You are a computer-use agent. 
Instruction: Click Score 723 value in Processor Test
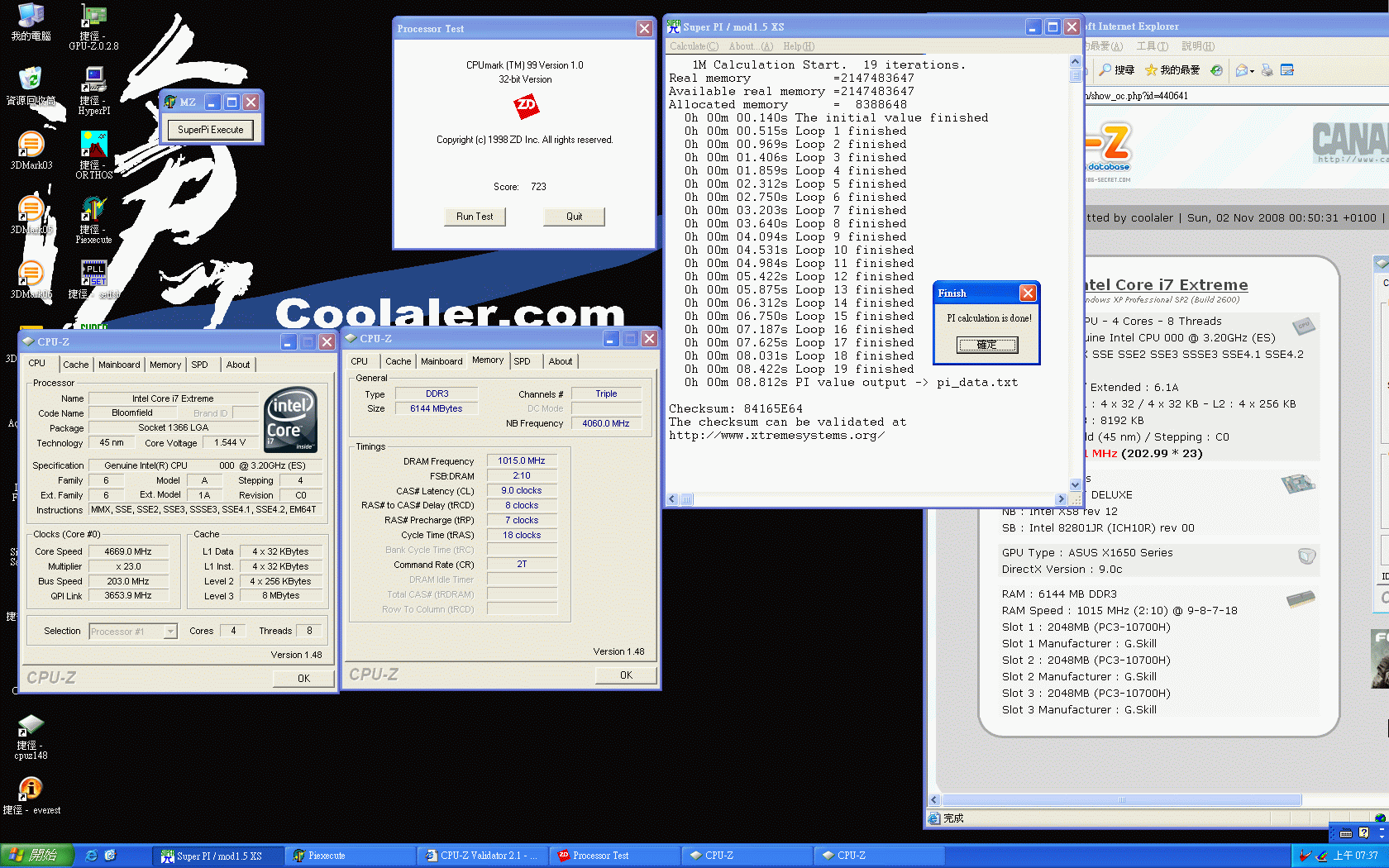tap(538, 187)
